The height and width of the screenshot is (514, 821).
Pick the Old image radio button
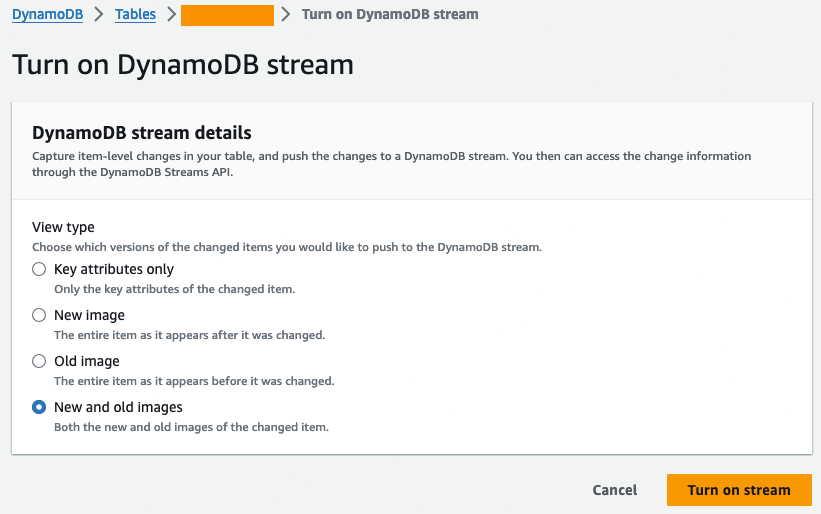coord(39,361)
